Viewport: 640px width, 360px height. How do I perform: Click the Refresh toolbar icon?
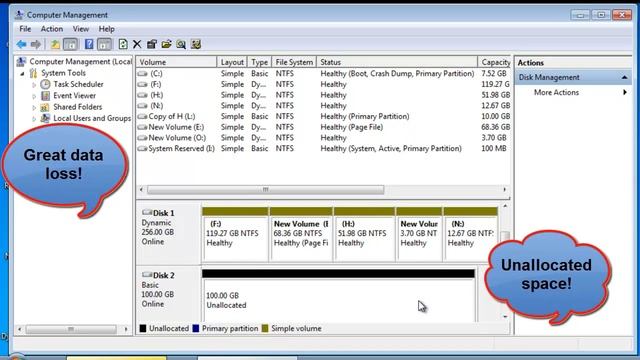123,44
